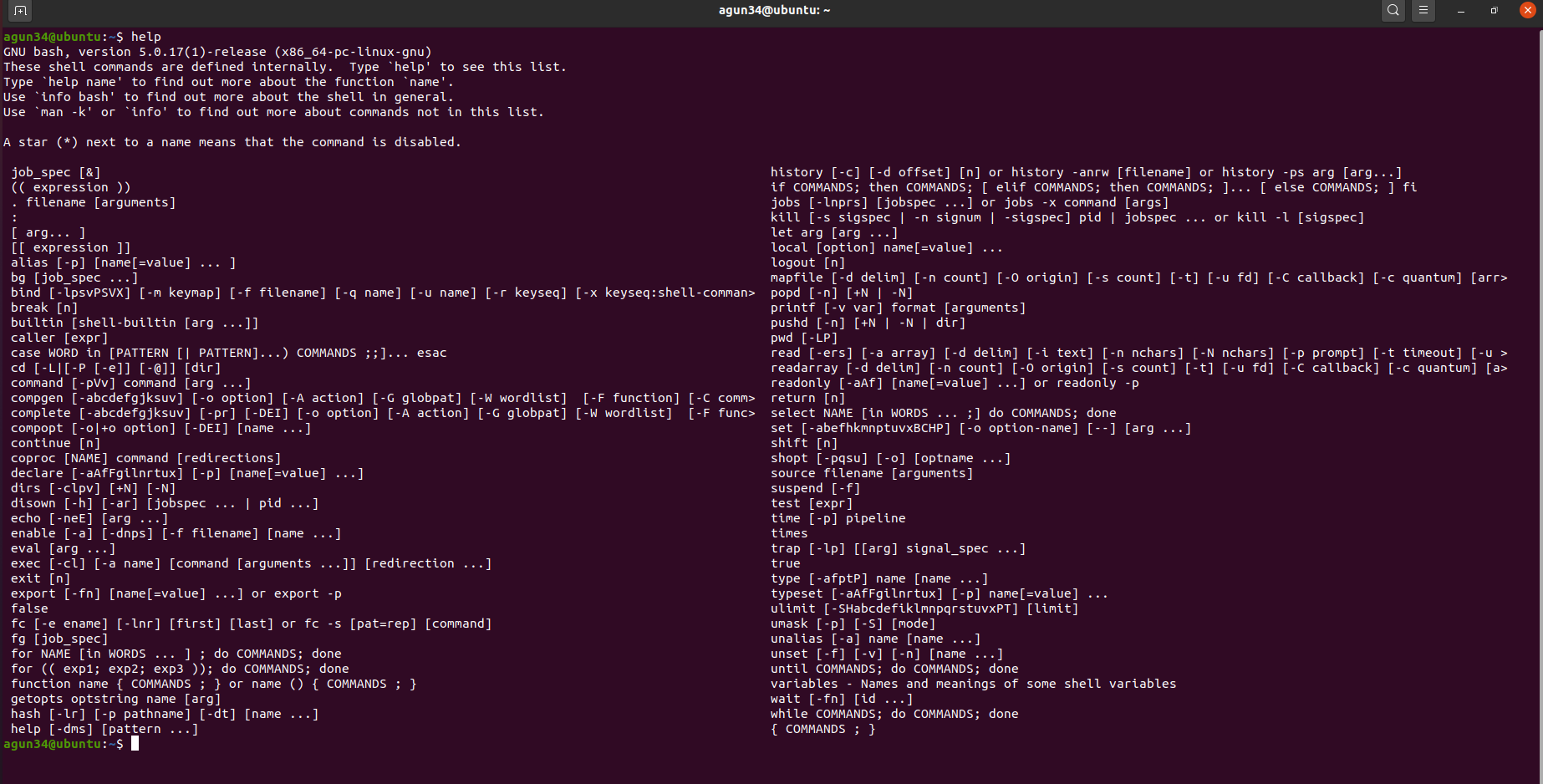Image resolution: width=1543 pixels, height=784 pixels.
Task: Click the 'printf [-v var] format' line
Action: point(898,308)
